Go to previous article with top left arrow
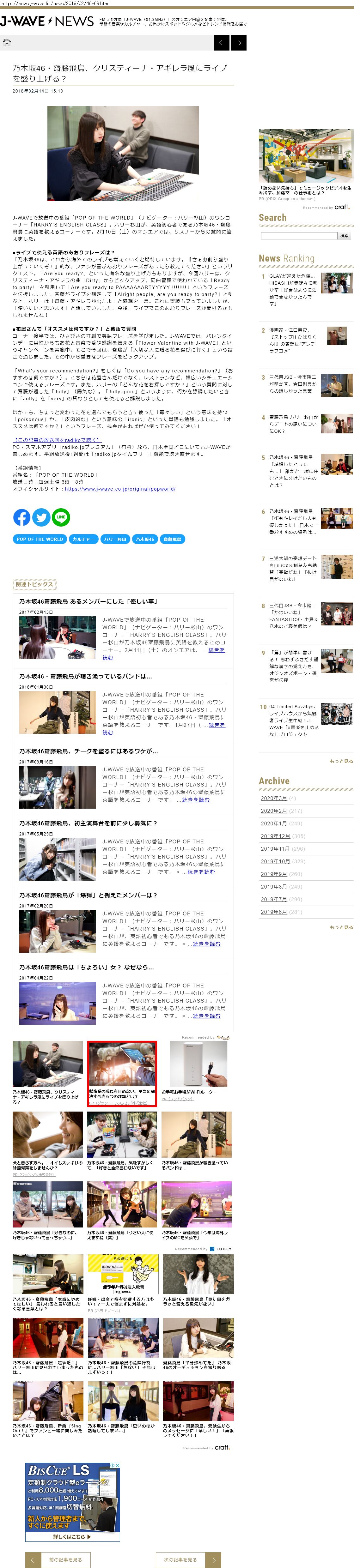Viewport: 354px width, 1568px height. click(221, 43)
